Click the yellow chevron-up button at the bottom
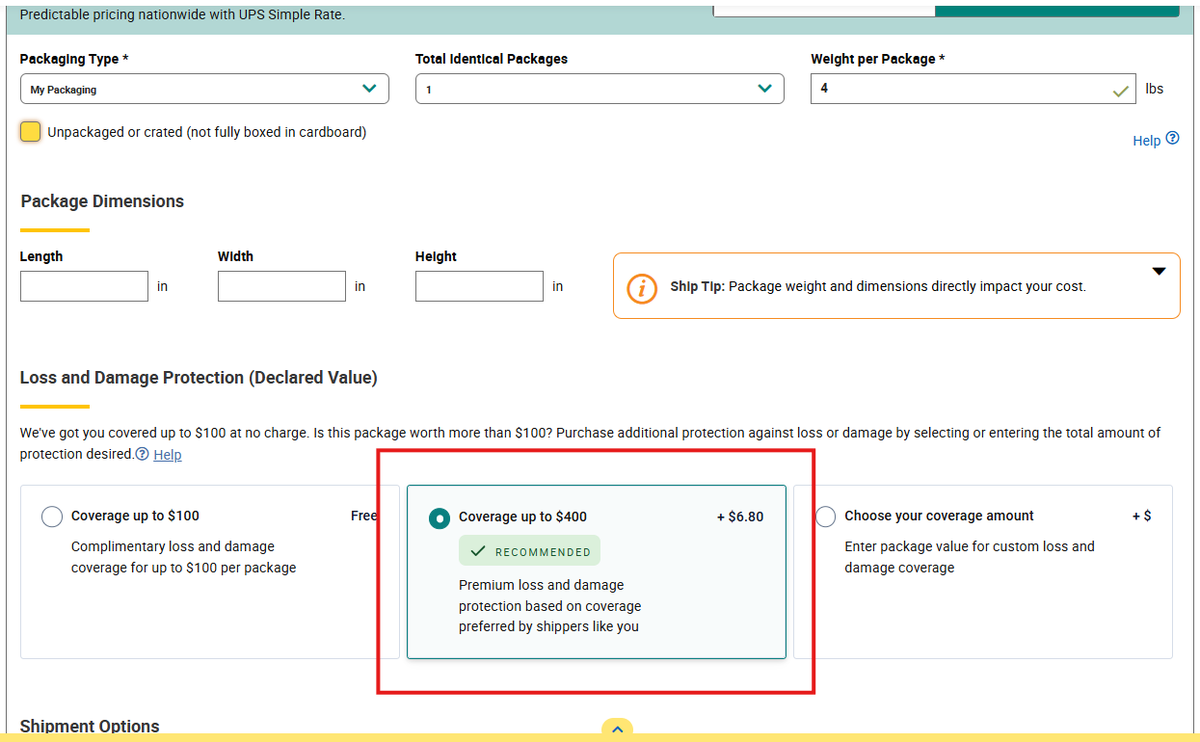Viewport: 1200px width, 742px height. [617, 730]
